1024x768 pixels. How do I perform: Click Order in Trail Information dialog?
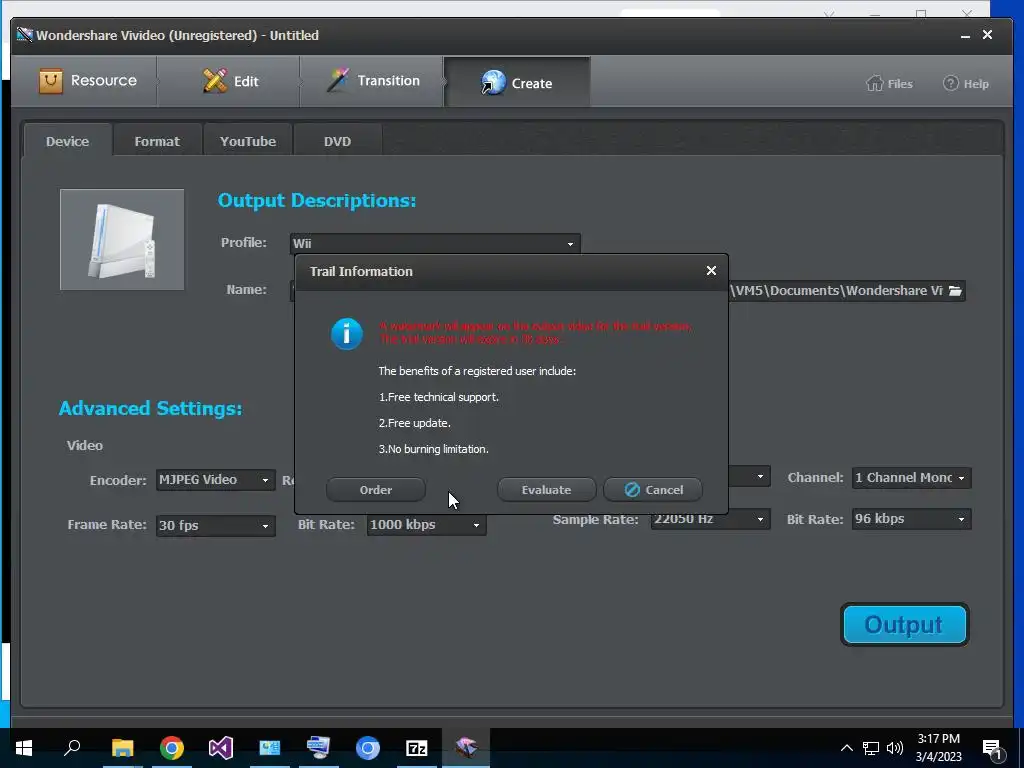click(376, 490)
